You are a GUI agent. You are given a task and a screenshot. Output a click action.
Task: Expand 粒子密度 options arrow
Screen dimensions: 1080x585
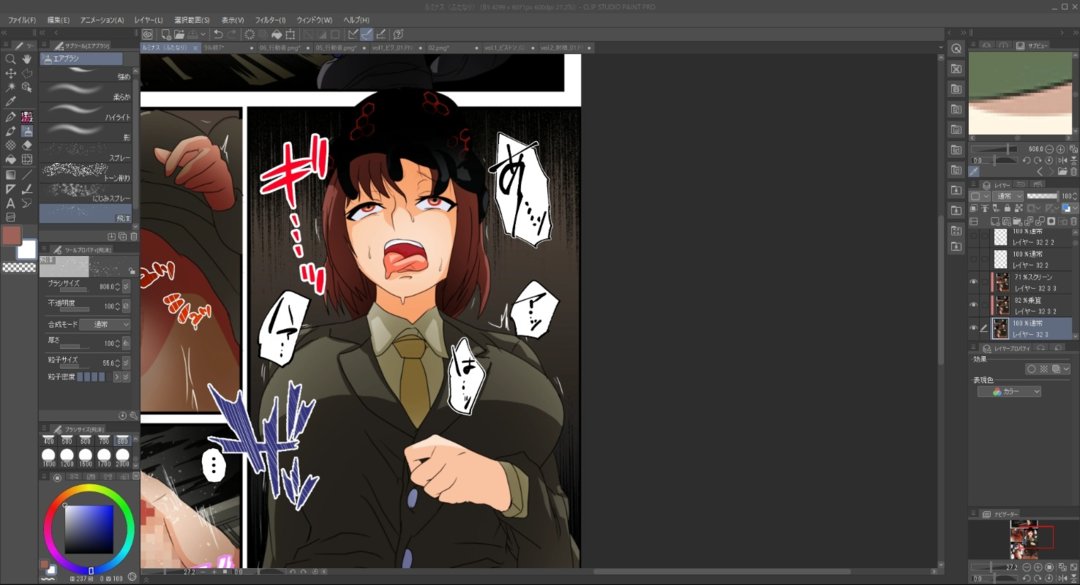click(x=117, y=377)
